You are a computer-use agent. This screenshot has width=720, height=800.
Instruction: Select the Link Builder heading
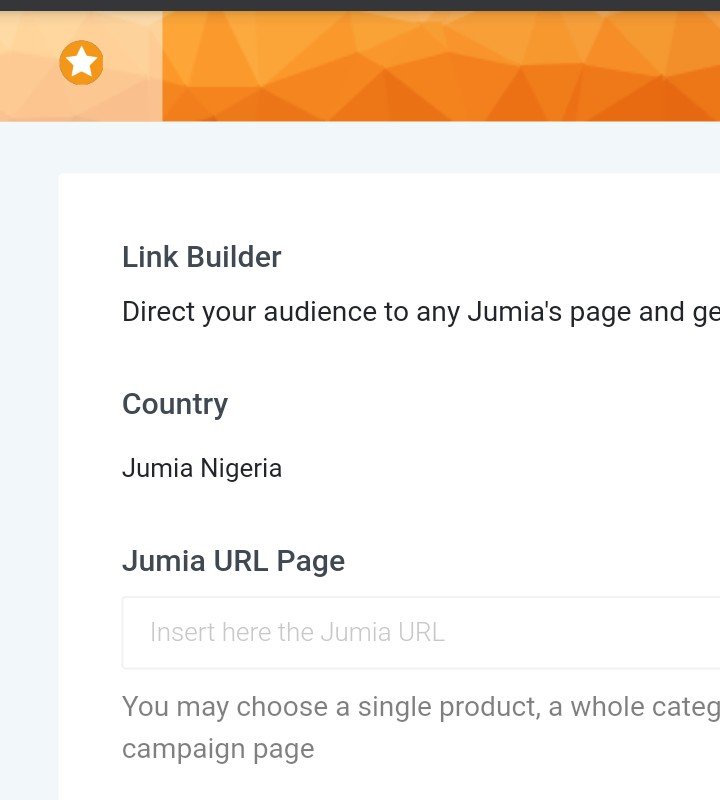[201, 257]
